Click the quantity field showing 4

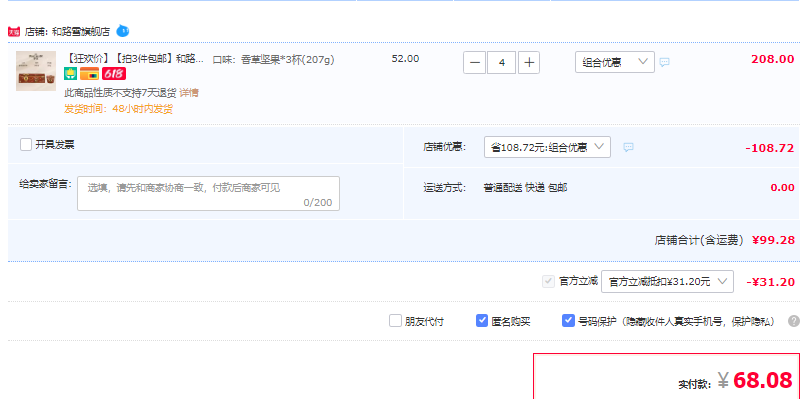(501, 63)
